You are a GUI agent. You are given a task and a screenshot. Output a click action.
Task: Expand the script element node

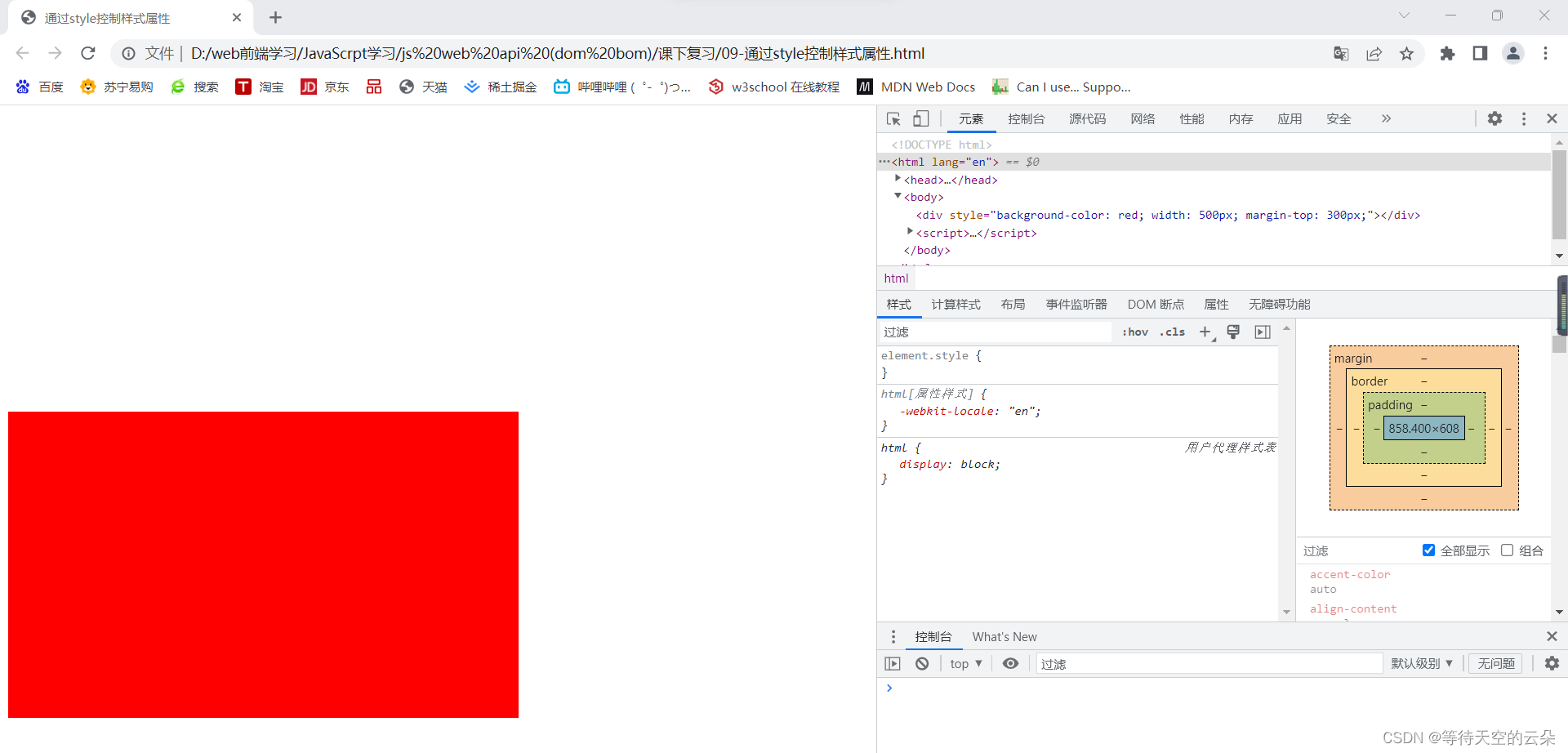pos(910,232)
